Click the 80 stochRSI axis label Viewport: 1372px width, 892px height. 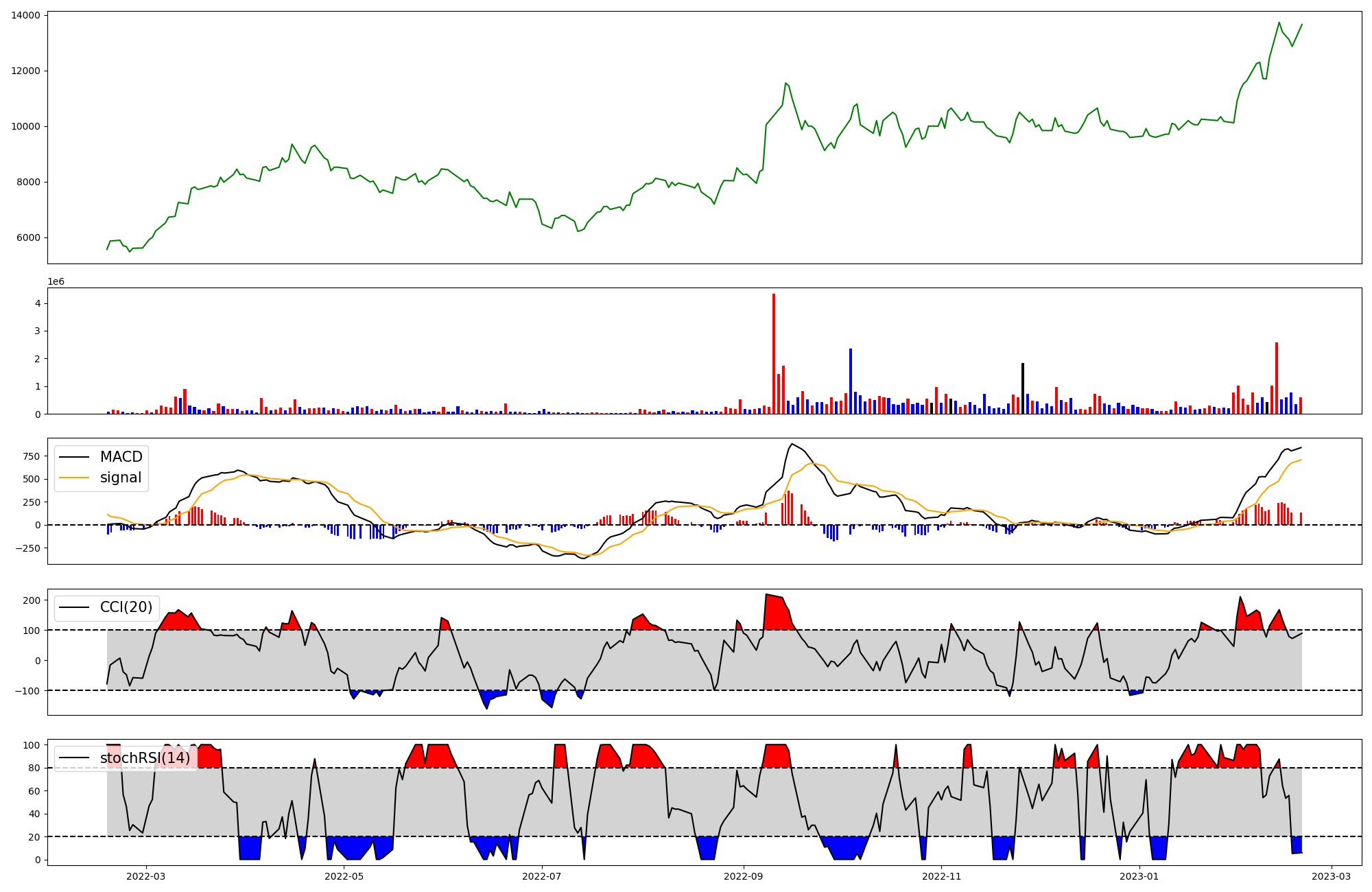(x=34, y=768)
